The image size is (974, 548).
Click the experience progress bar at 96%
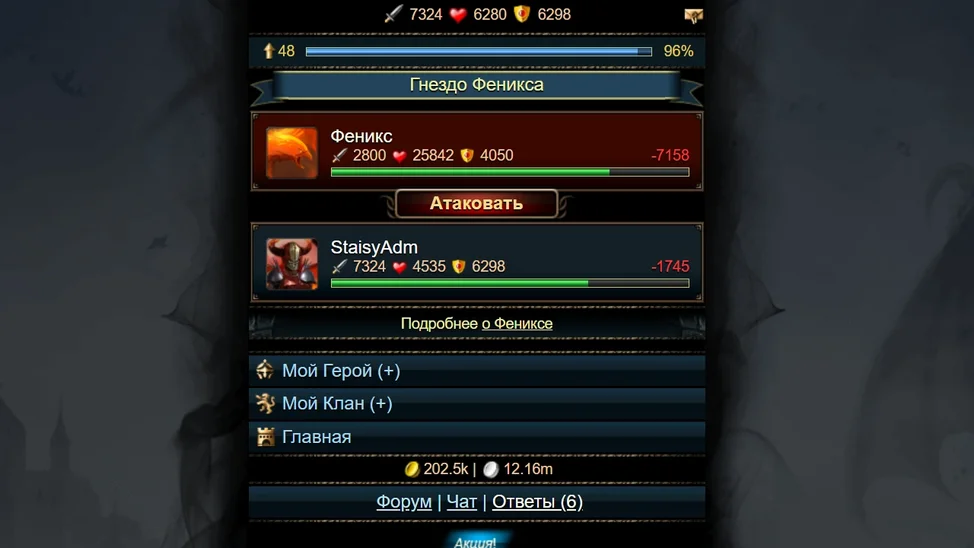click(x=479, y=52)
